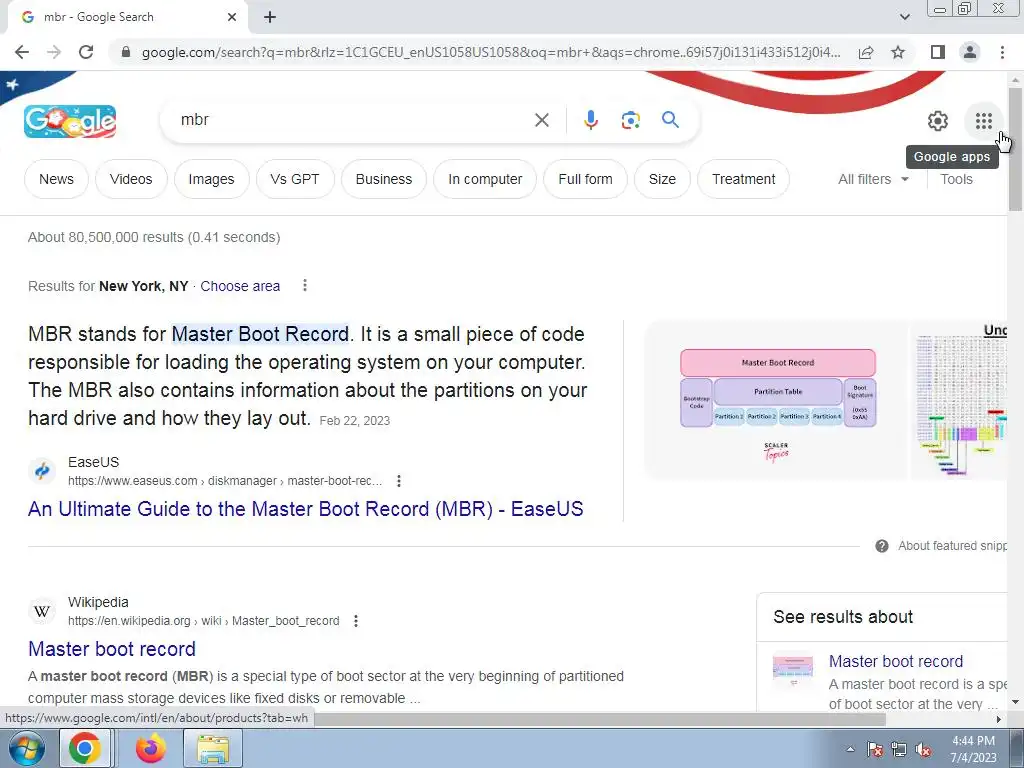The width and height of the screenshot is (1024, 768).
Task: Expand the 'All filters' dropdown
Action: [873, 179]
